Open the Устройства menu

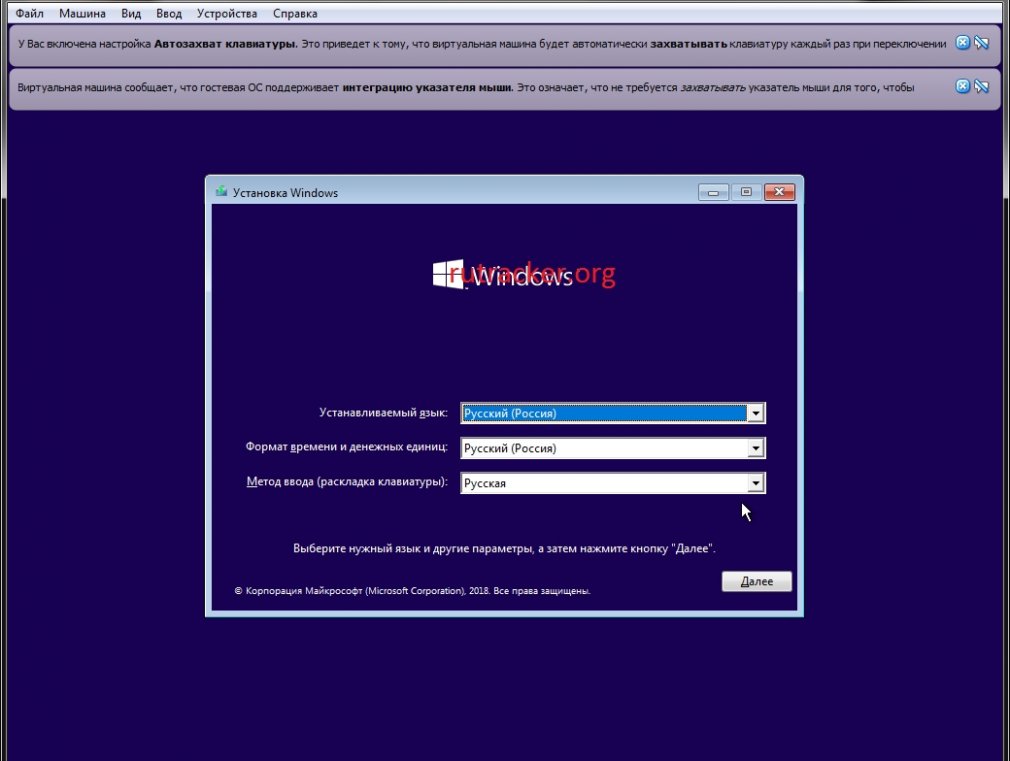[x=227, y=14]
